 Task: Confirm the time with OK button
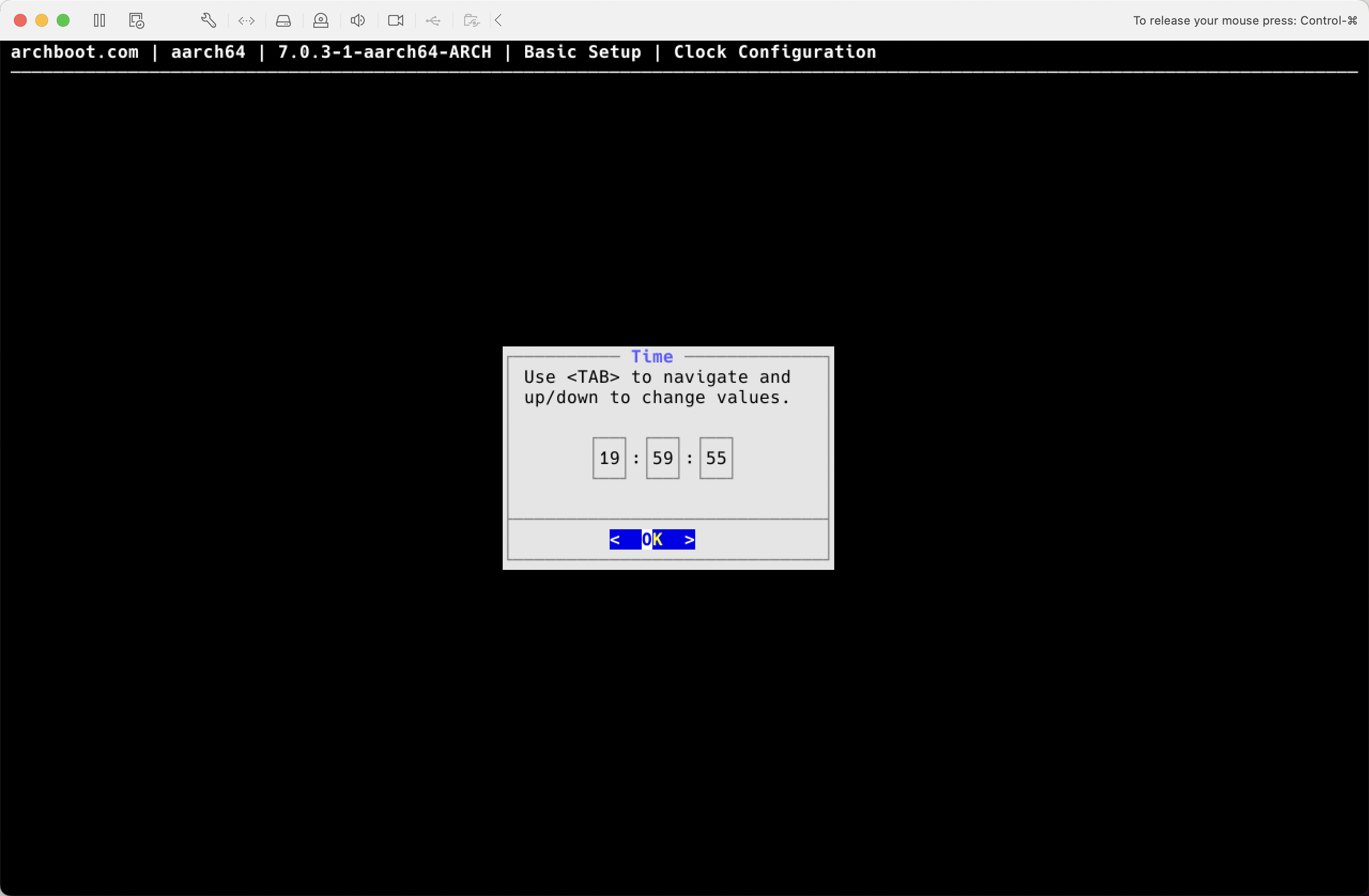(652, 539)
